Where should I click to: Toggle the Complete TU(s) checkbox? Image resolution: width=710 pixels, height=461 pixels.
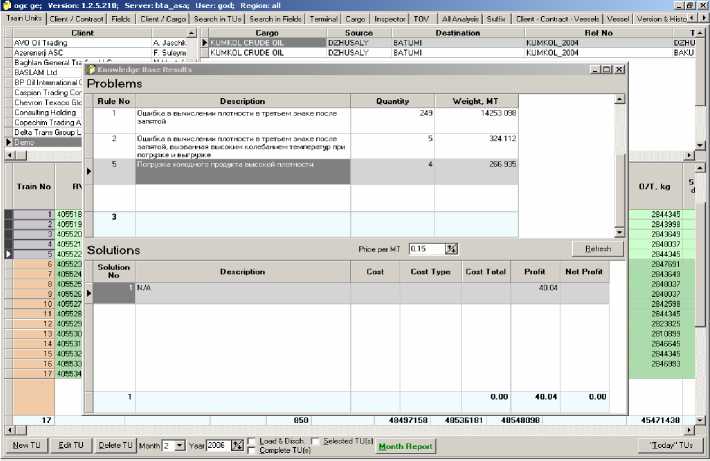pos(251,449)
